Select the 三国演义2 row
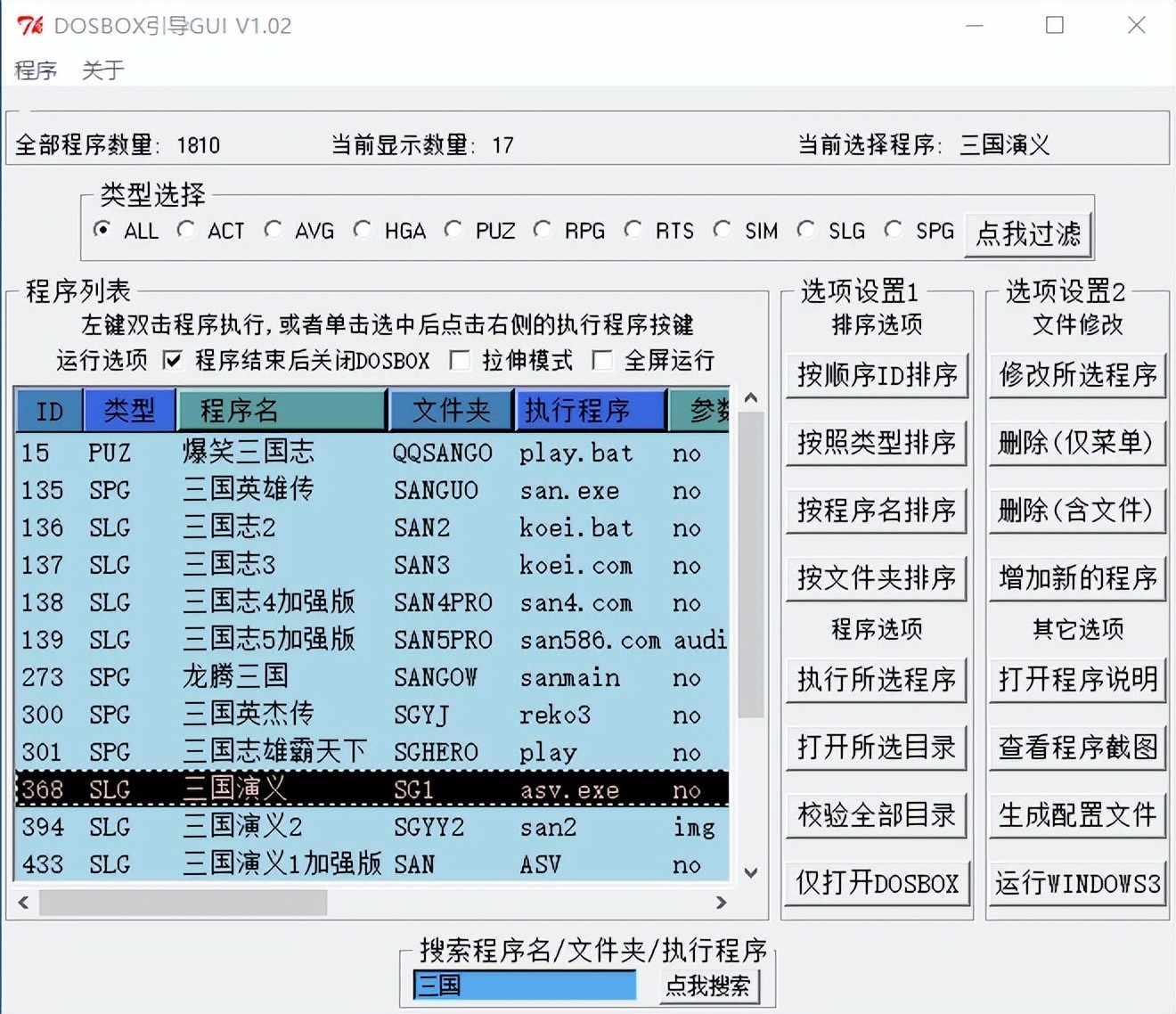The height and width of the screenshot is (1014, 1176). tap(372, 827)
